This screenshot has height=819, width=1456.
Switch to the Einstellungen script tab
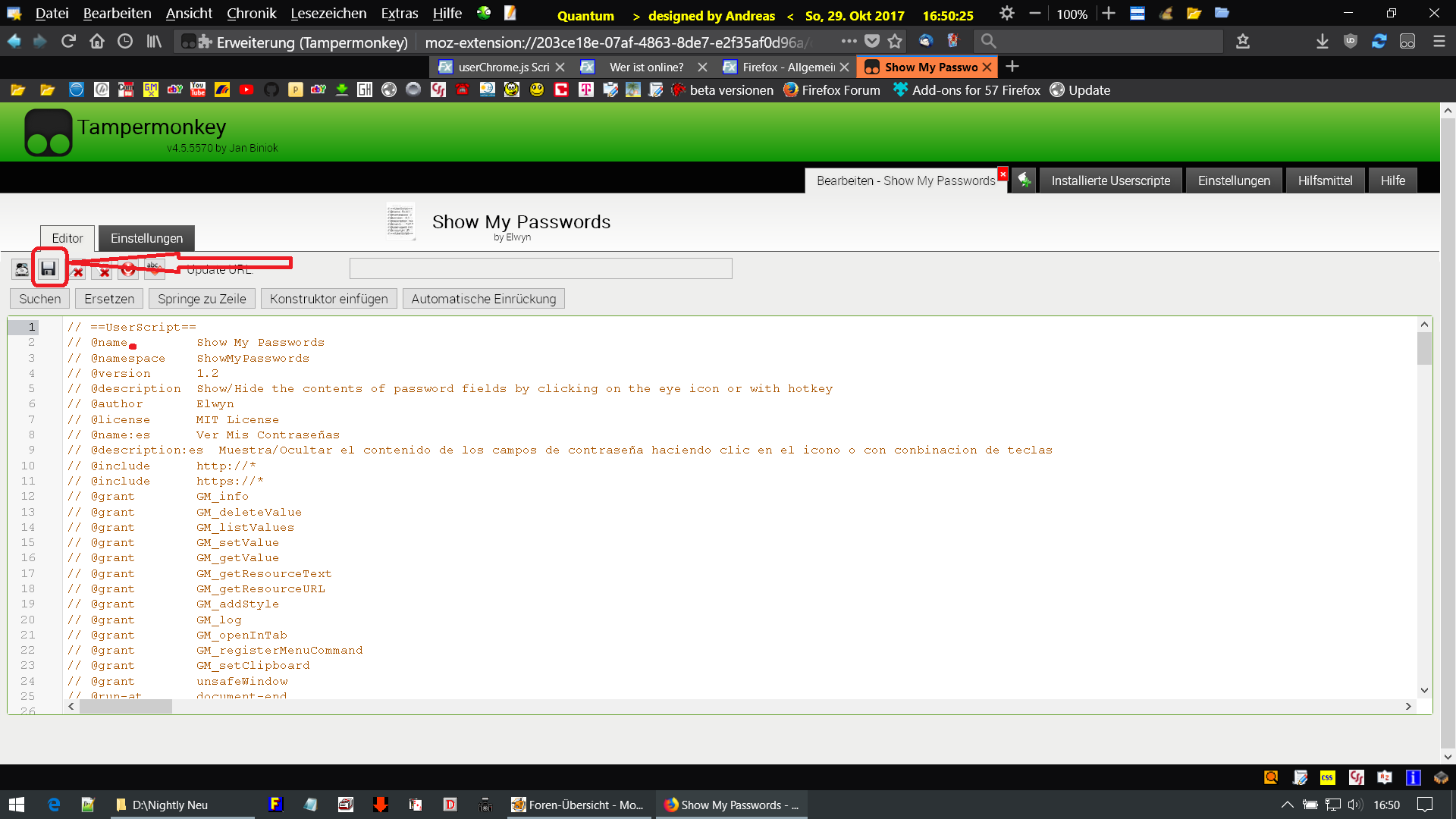pos(146,238)
